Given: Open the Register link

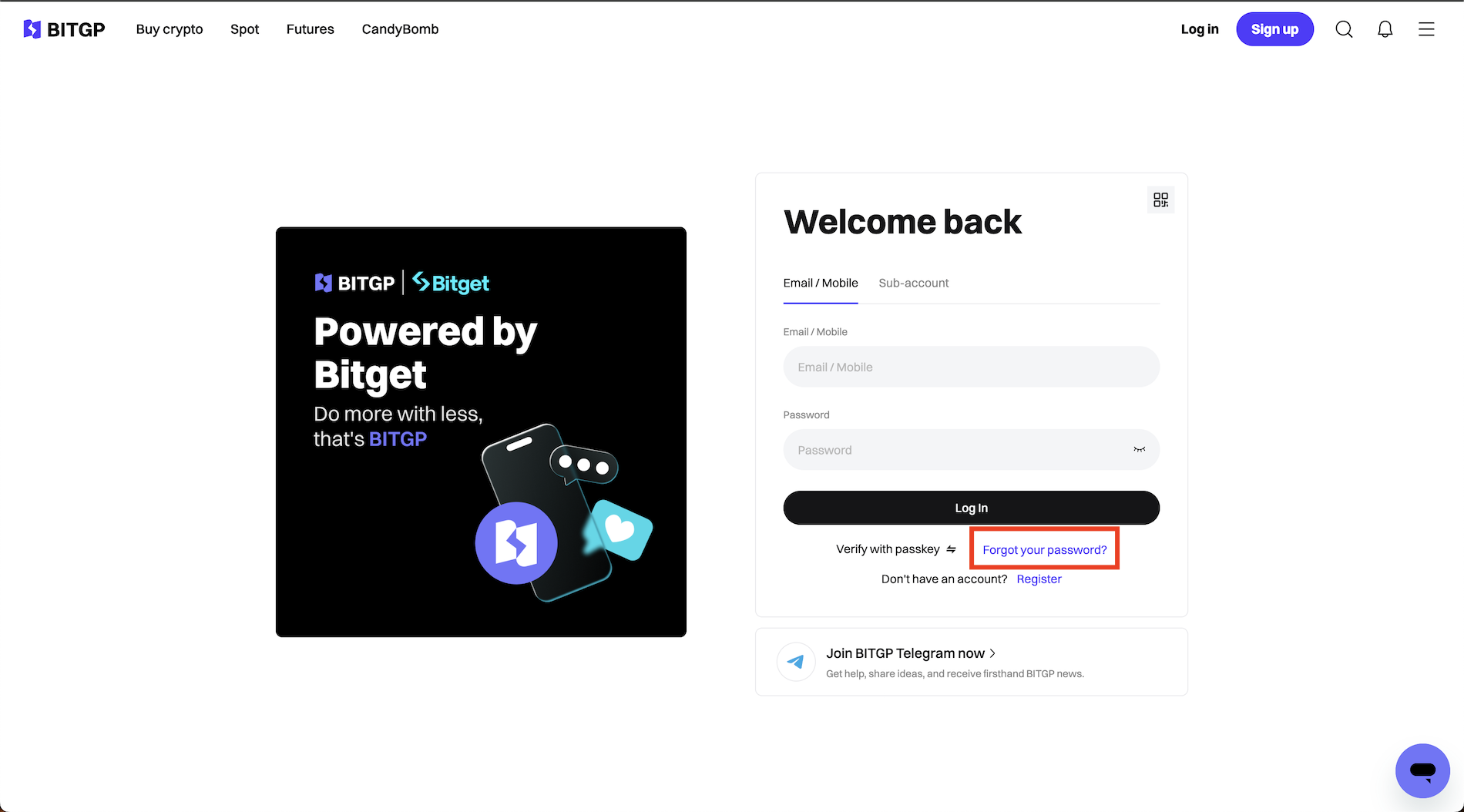Looking at the screenshot, I should click(1039, 579).
